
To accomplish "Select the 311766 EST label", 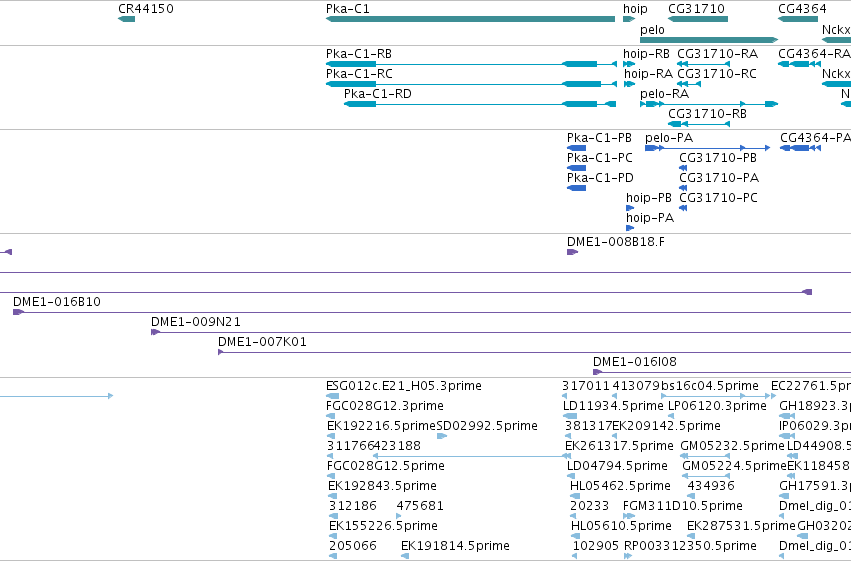I will (x=350, y=447).
